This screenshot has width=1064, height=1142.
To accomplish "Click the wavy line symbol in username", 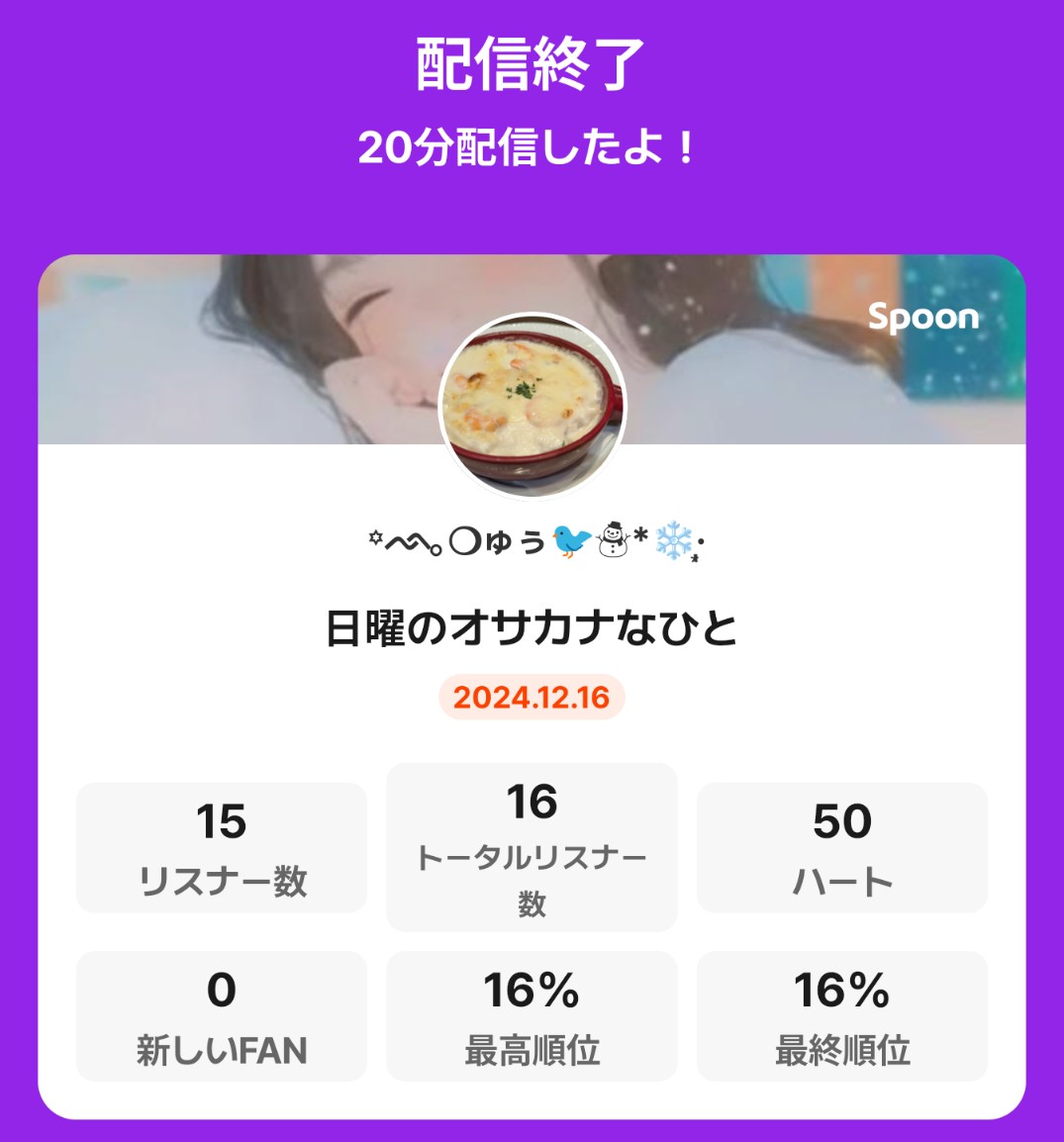I will click(412, 541).
